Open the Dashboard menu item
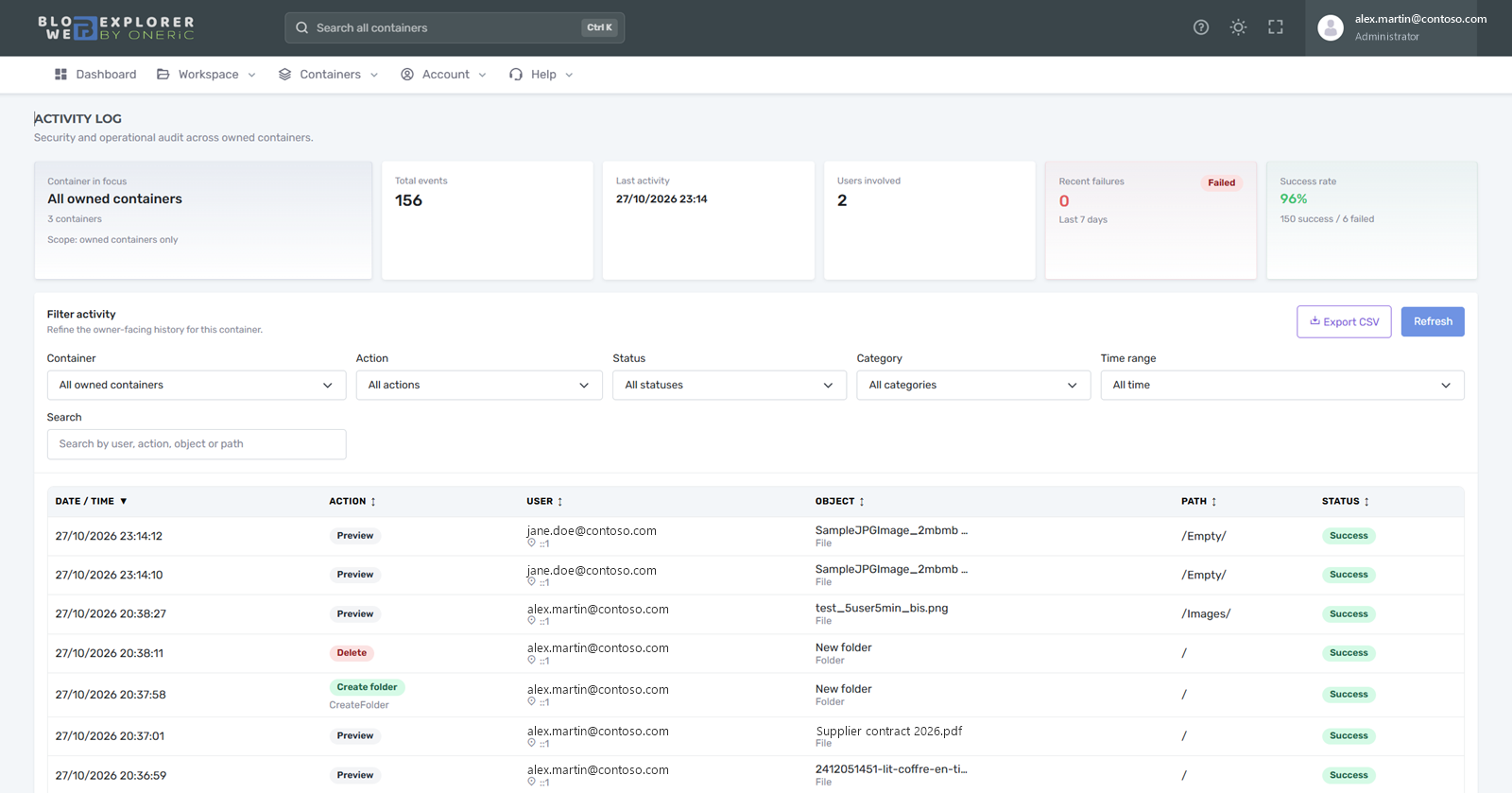The width and height of the screenshot is (1512, 793). pos(95,75)
